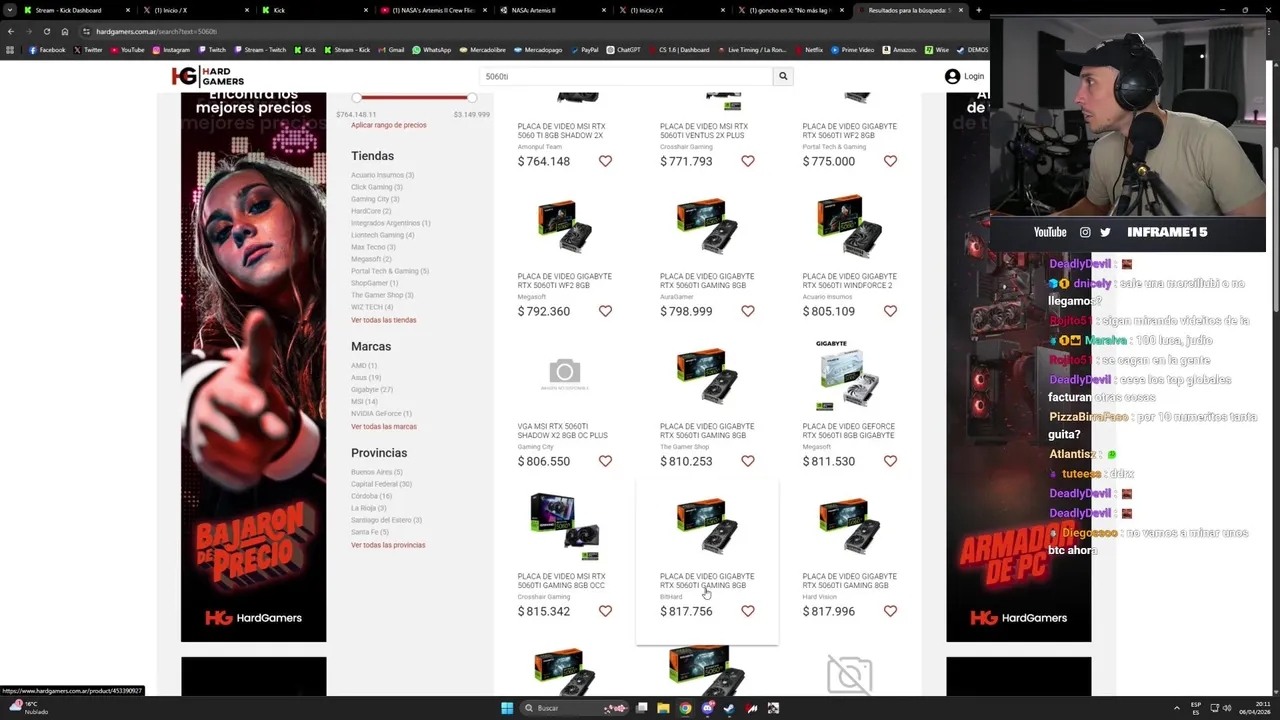The height and width of the screenshot is (720, 1280).
Task: Click the maximum price slider handle
Action: 472,98
